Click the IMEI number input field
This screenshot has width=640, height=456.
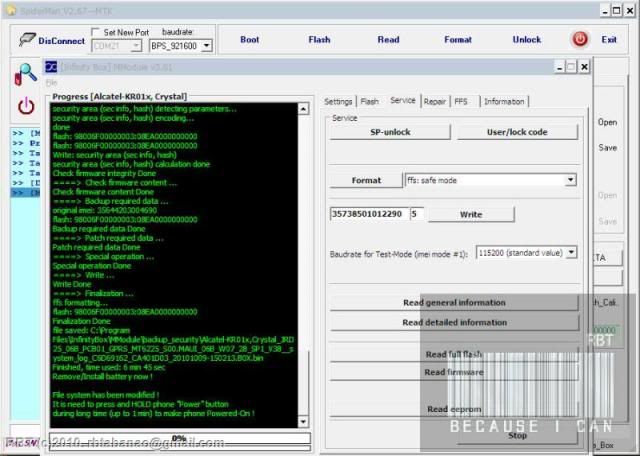click(367, 214)
